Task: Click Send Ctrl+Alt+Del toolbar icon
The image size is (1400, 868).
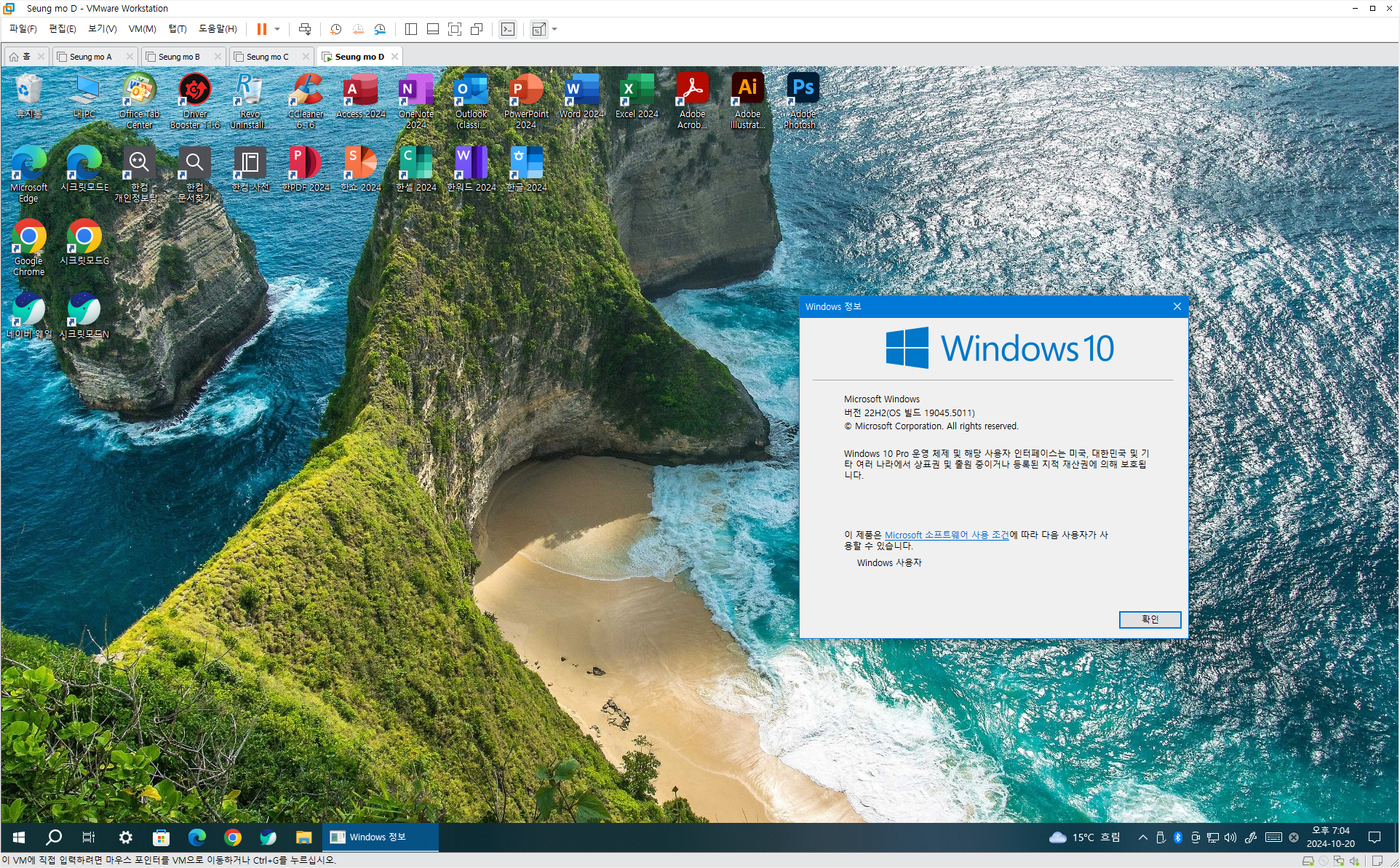Action: [305, 29]
